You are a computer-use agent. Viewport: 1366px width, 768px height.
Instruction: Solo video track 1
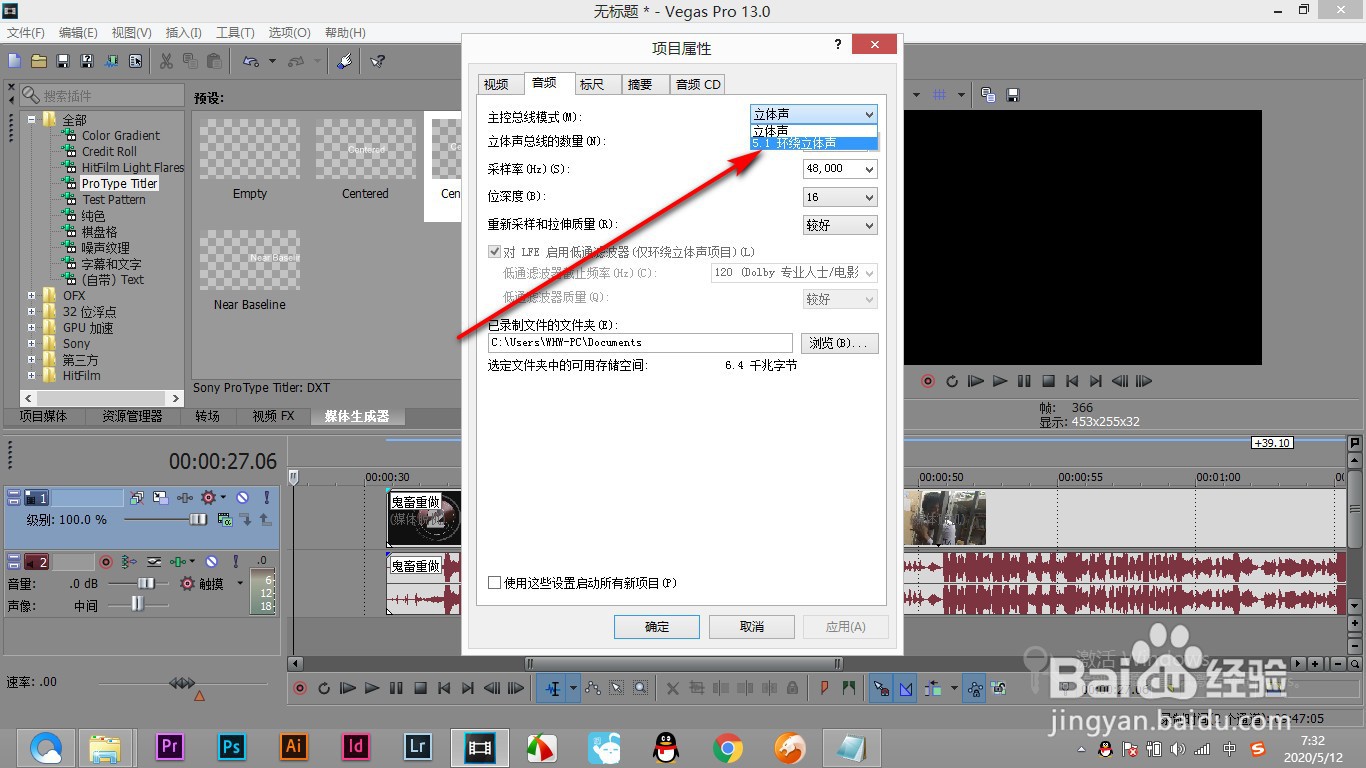267,497
